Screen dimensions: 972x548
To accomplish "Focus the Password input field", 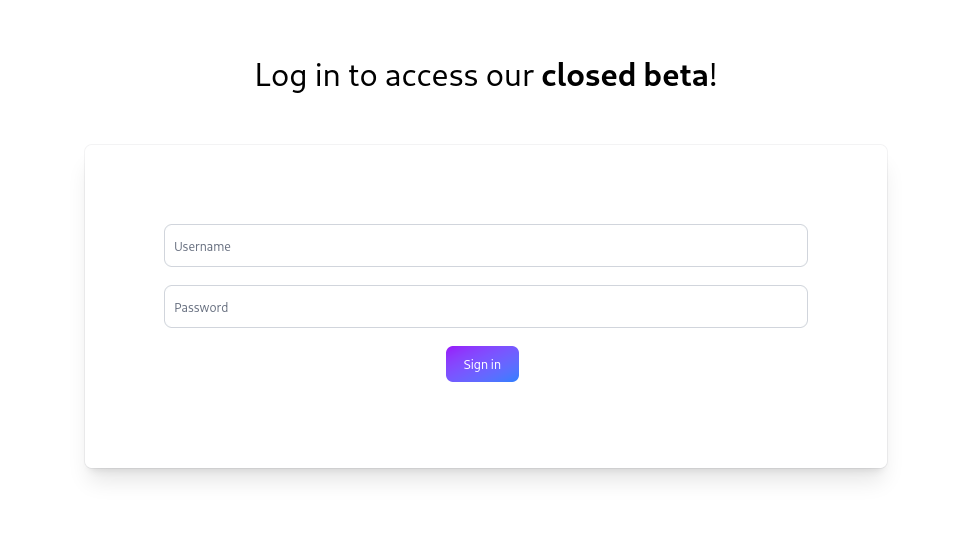I will point(485,307).
